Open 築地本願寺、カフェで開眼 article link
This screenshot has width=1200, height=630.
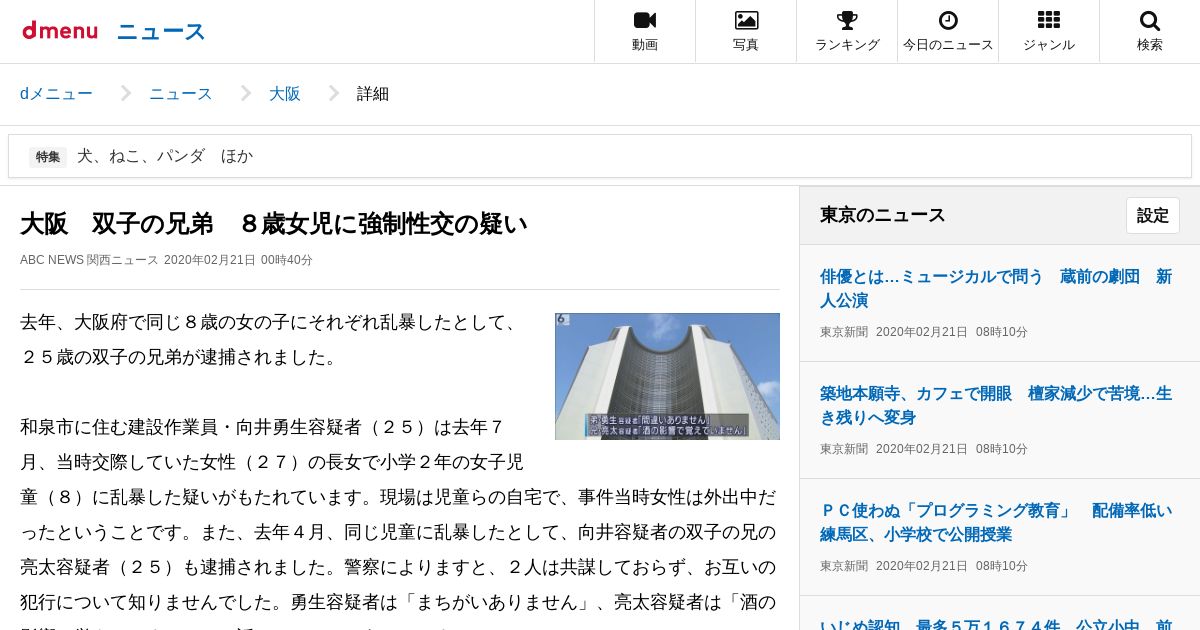click(996, 405)
